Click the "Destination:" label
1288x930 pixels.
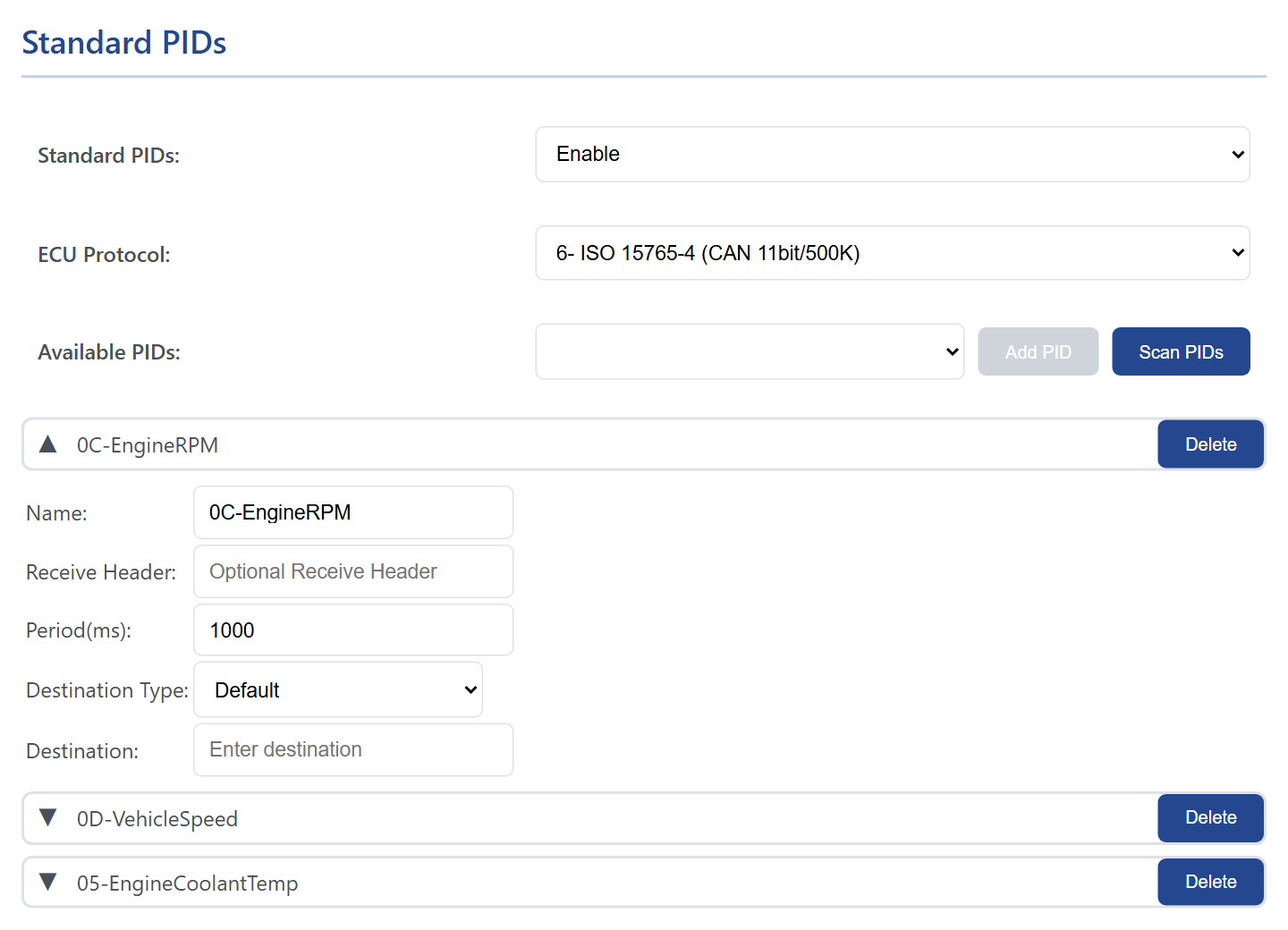[x=82, y=751]
